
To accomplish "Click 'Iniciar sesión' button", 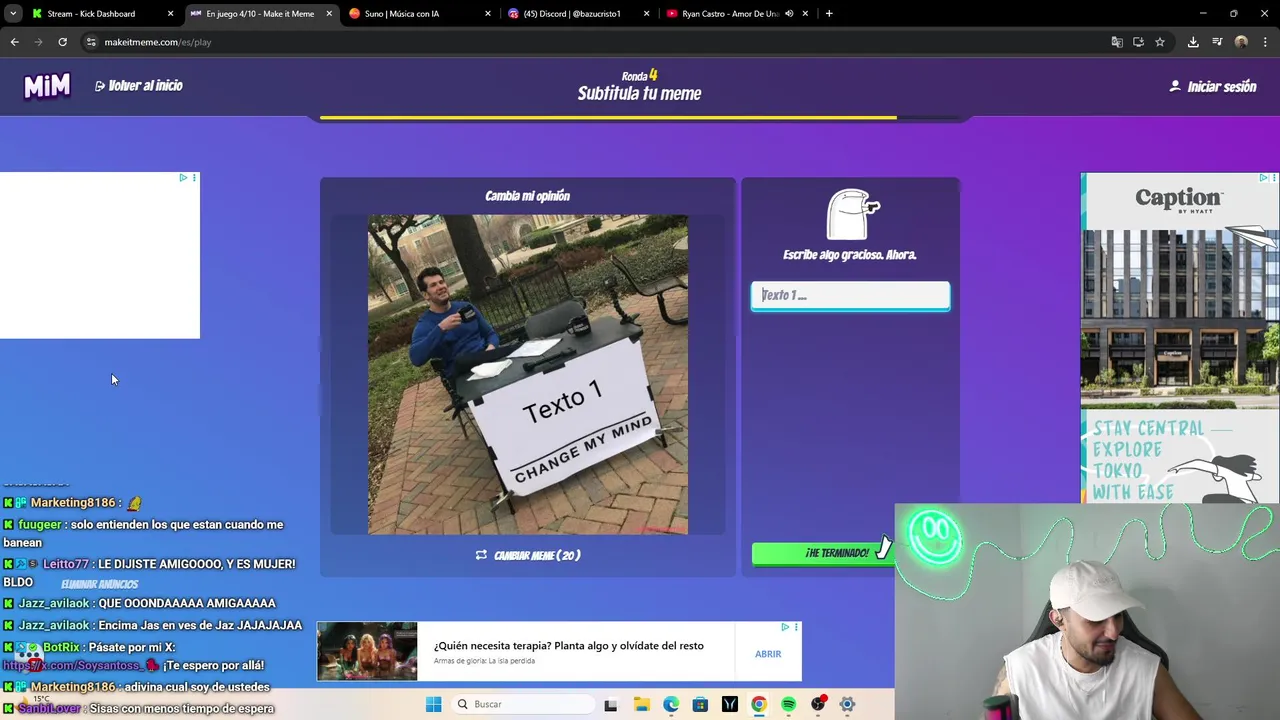I will (1213, 87).
